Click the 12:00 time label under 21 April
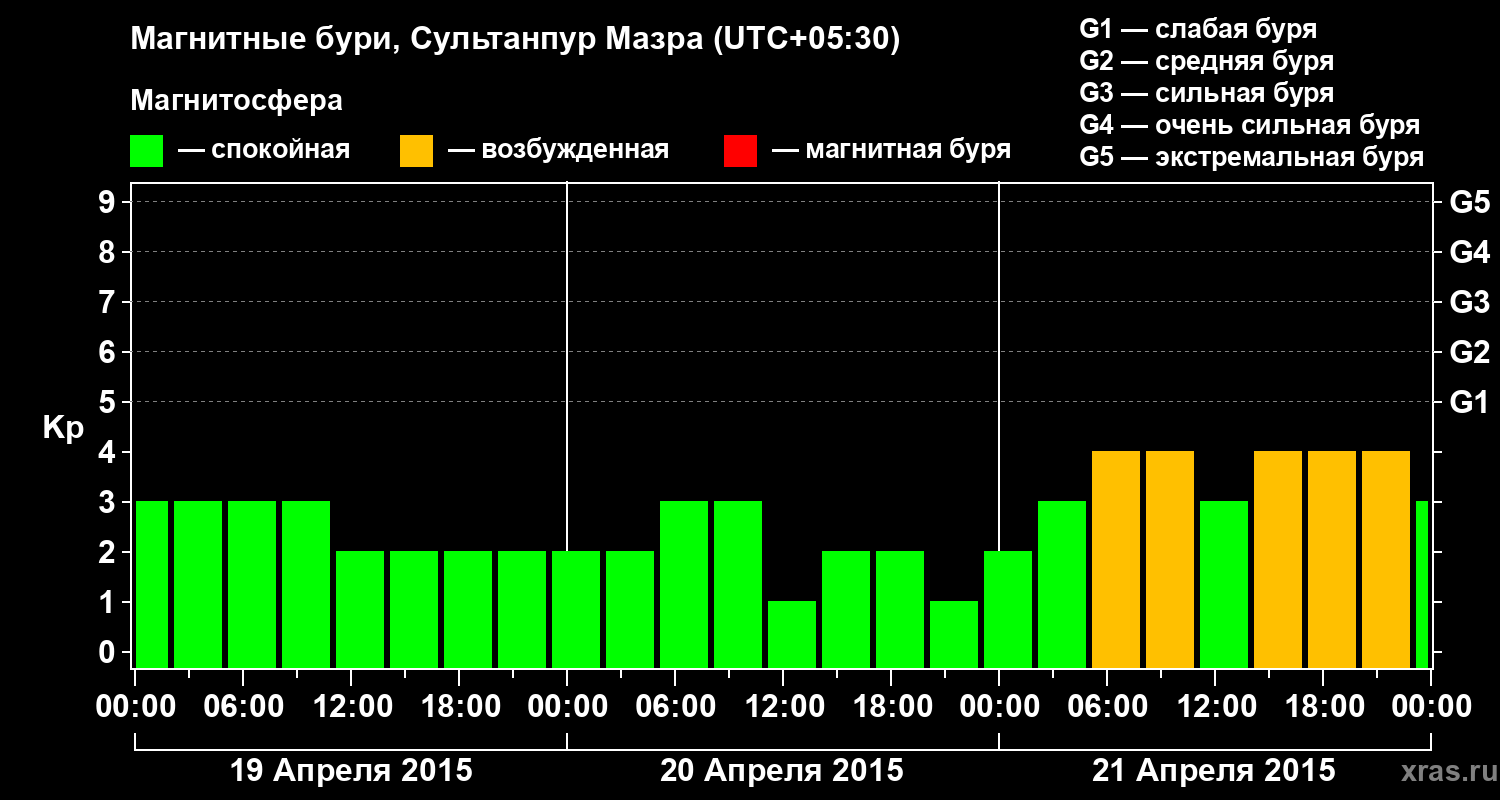This screenshot has width=1500, height=800. click(x=1215, y=706)
